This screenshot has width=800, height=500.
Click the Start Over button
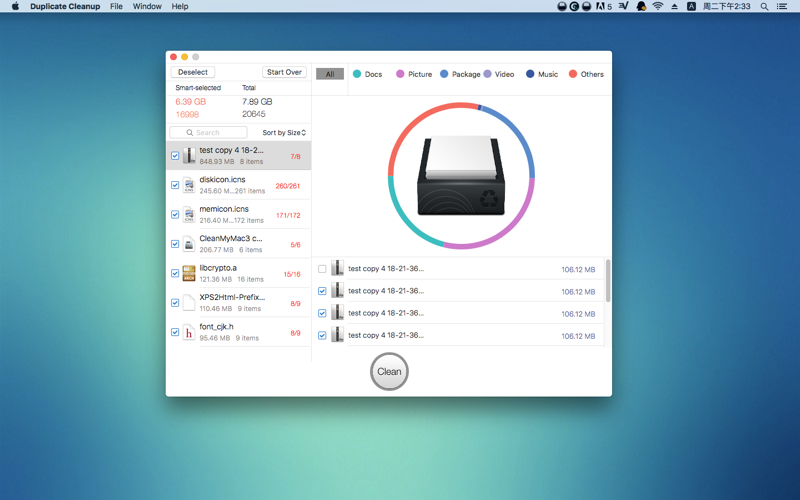point(284,72)
